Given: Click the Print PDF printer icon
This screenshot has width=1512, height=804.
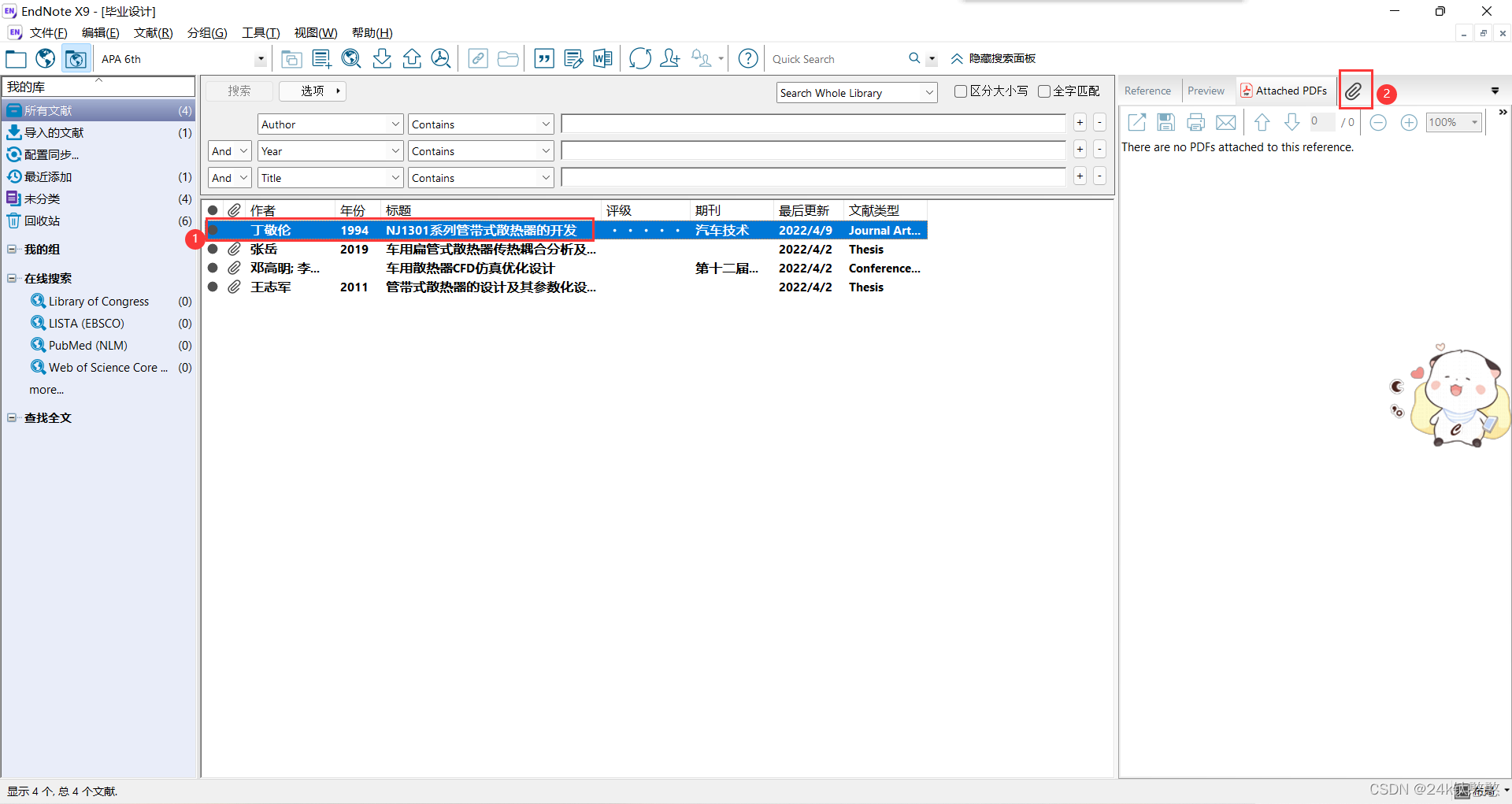Looking at the screenshot, I should (1196, 122).
